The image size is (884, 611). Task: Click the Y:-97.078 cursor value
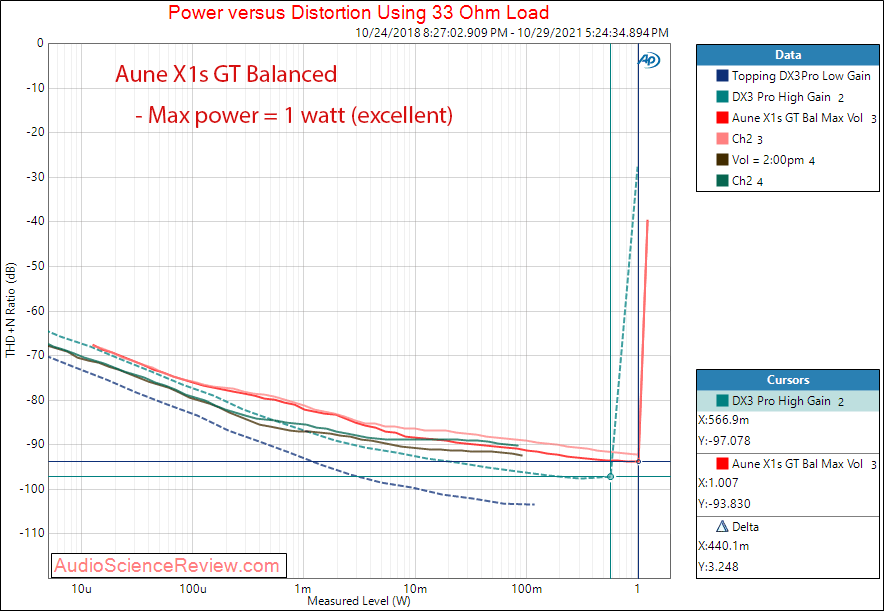[x=724, y=441]
